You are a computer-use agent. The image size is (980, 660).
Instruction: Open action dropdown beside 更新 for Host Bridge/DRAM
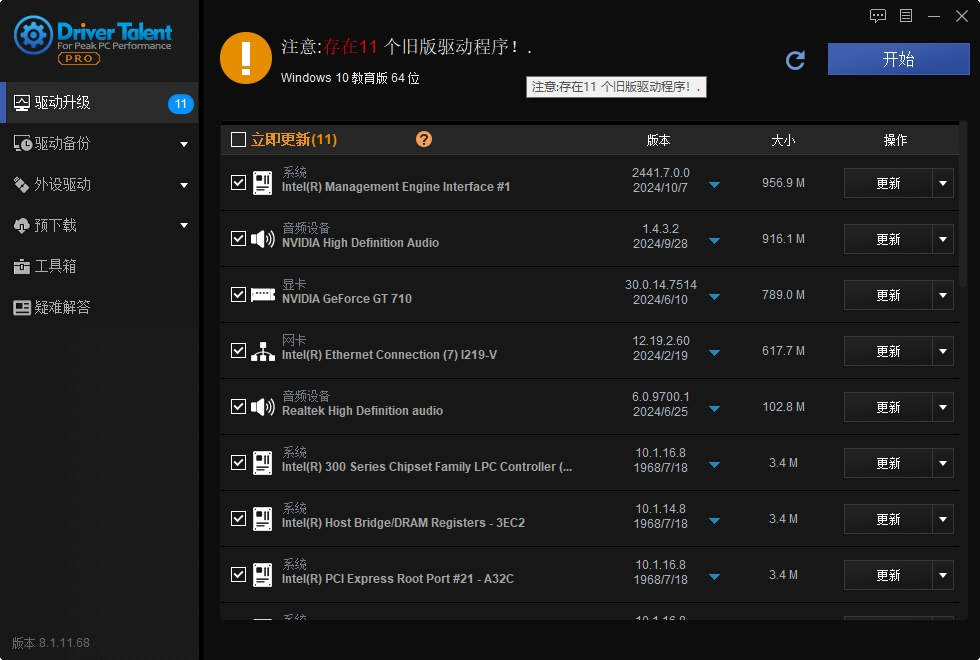point(942,519)
